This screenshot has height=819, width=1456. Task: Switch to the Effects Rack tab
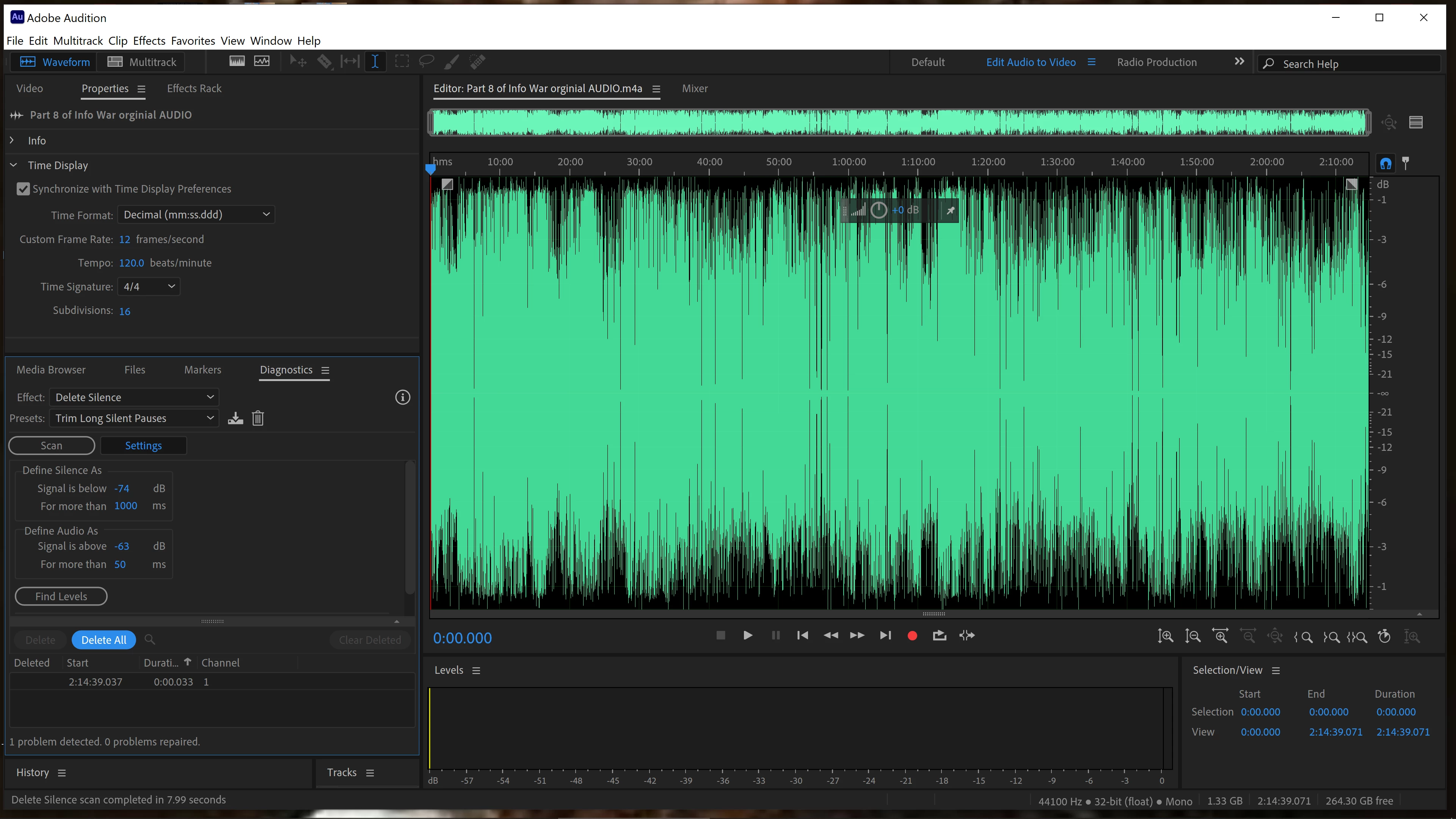click(194, 88)
